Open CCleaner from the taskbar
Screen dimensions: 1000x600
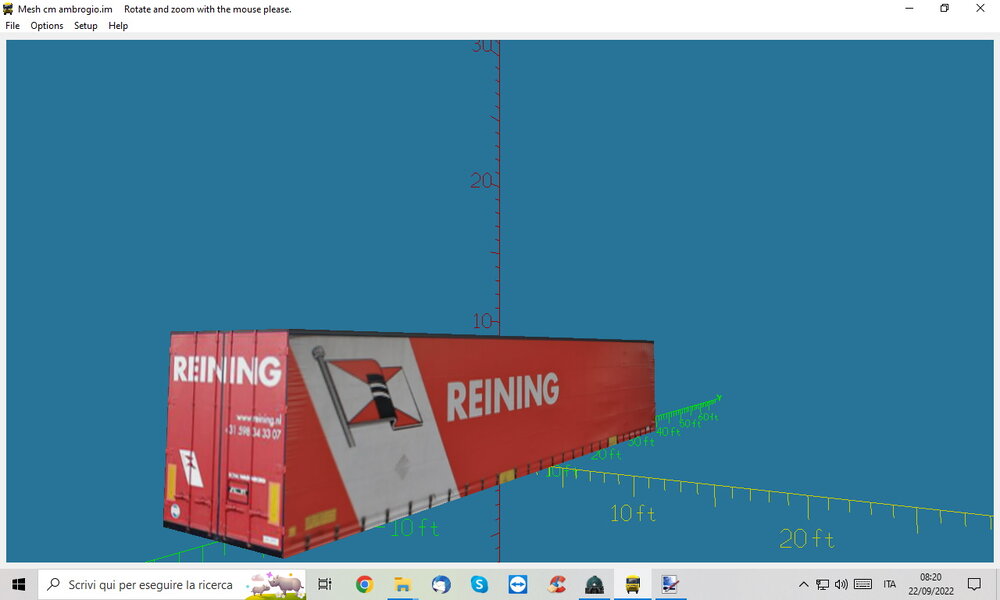coord(556,584)
